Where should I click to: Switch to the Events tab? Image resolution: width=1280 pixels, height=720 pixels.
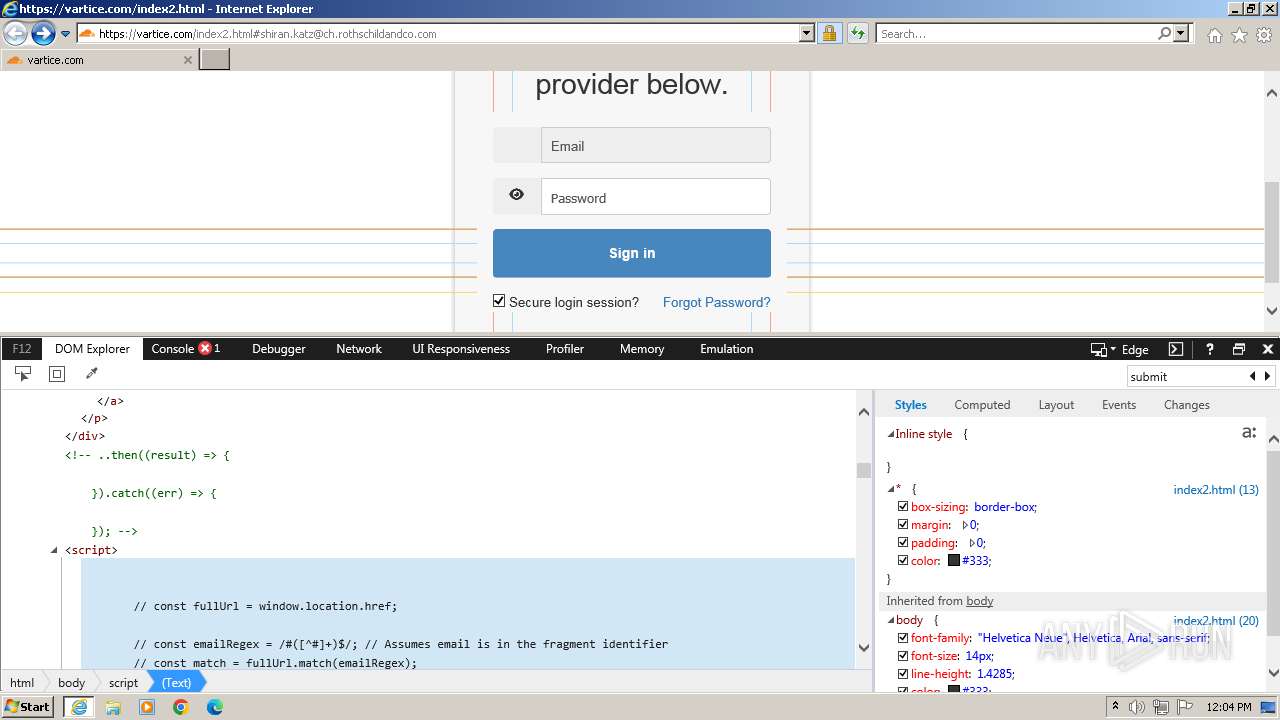[1119, 405]
